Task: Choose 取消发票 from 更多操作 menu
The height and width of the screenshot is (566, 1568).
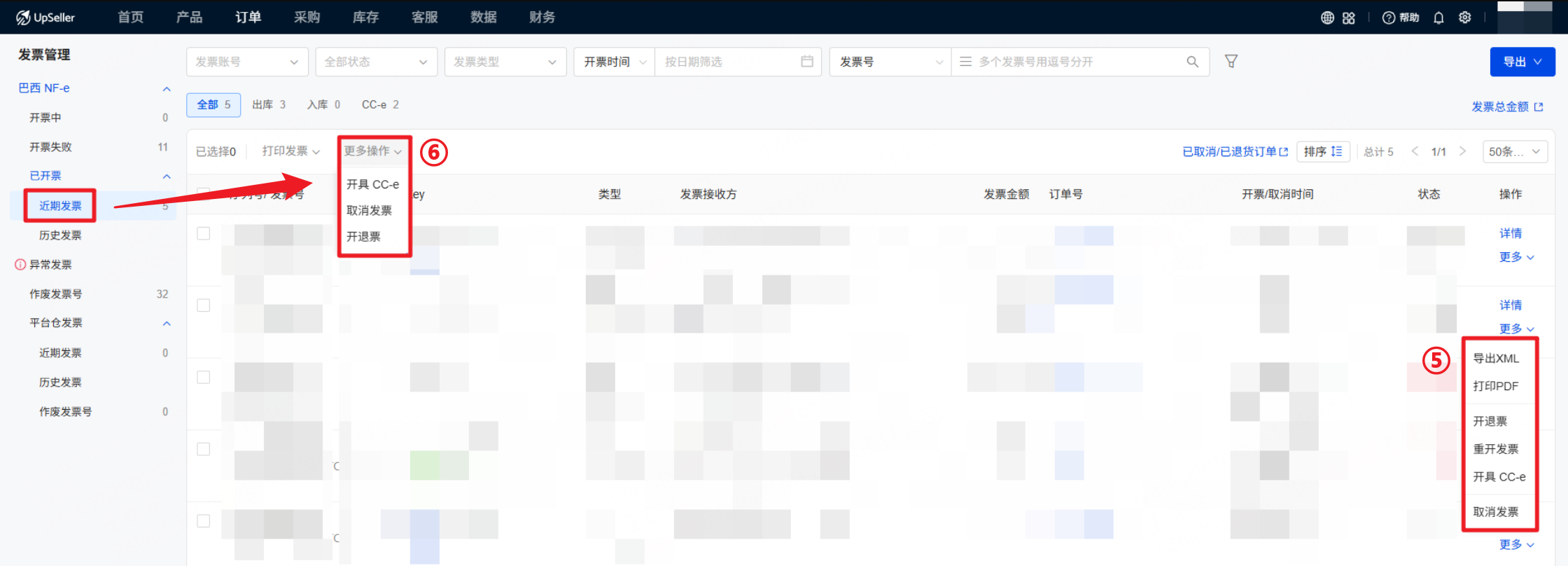Action: (369, 210)
